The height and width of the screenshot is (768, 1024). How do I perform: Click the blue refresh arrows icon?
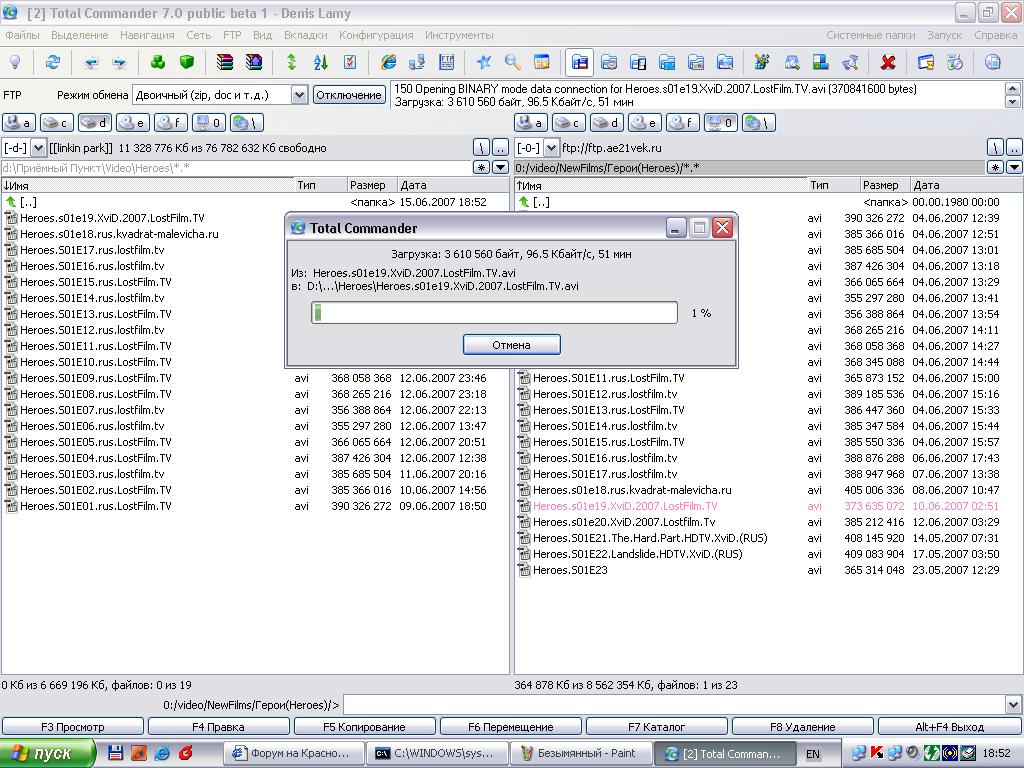[x=52, y=62]
